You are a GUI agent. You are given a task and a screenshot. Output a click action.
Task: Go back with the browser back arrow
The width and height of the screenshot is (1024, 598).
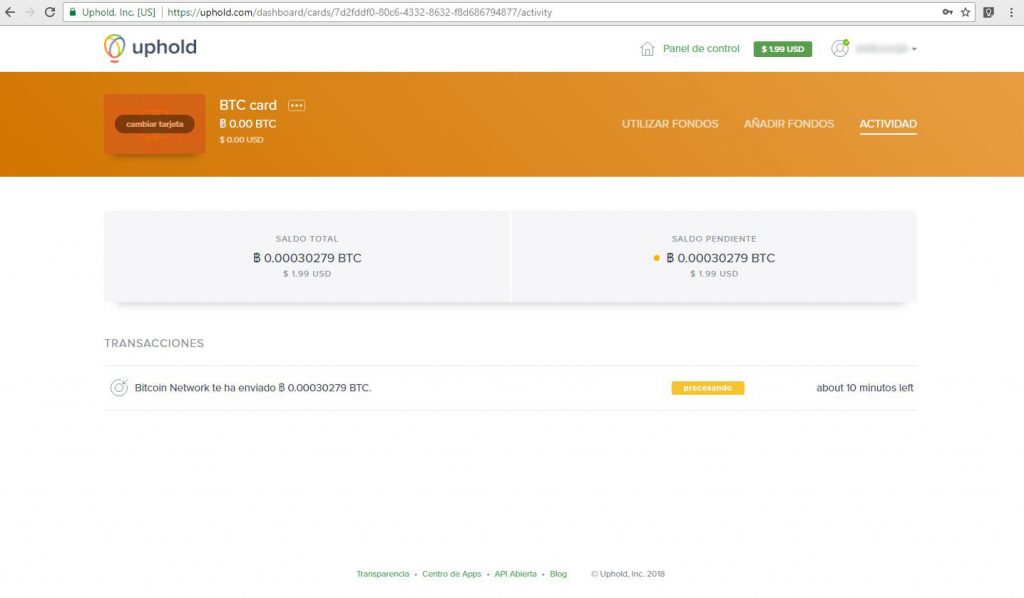coord(10,12)
